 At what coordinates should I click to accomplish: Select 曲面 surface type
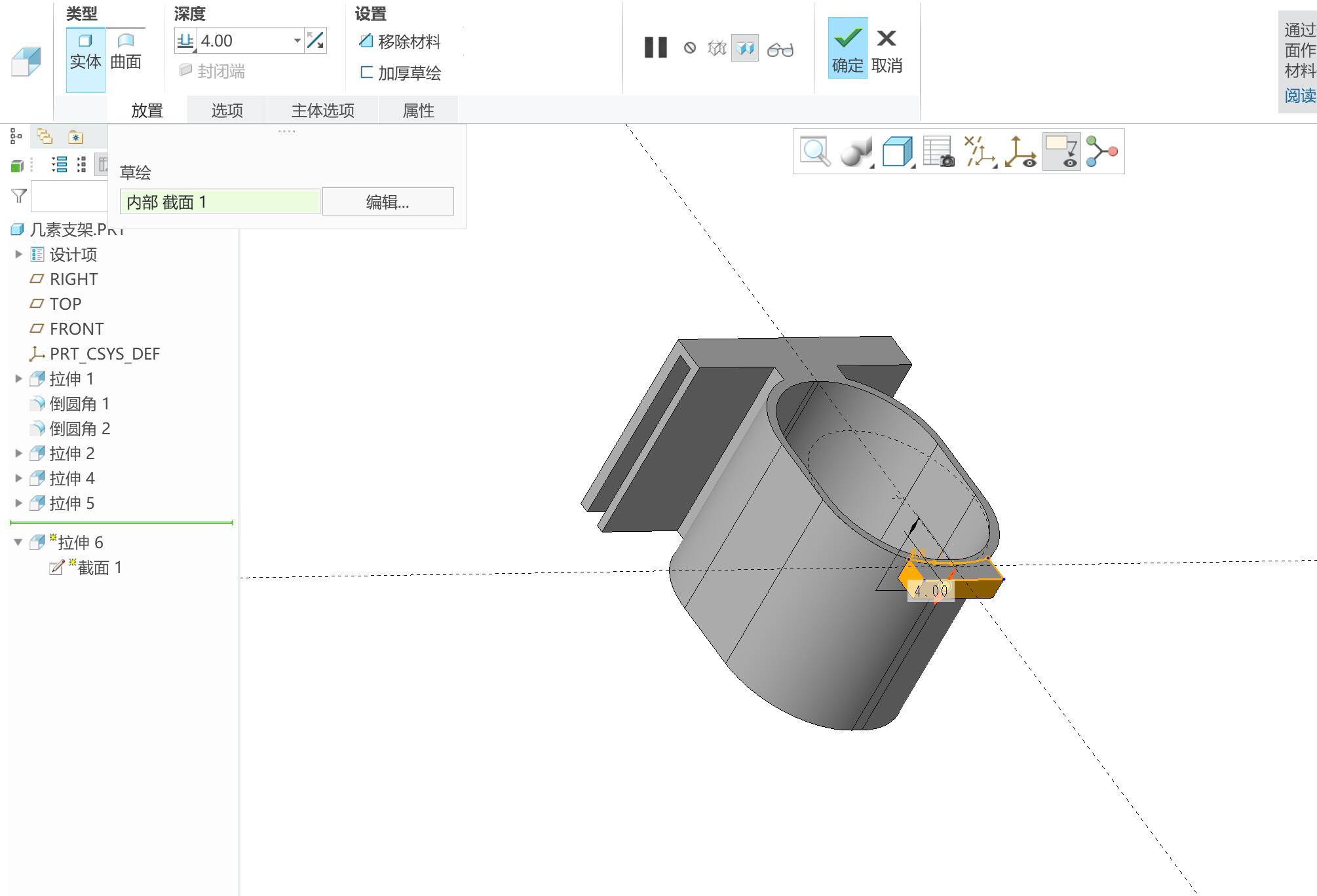coord(126,52)
